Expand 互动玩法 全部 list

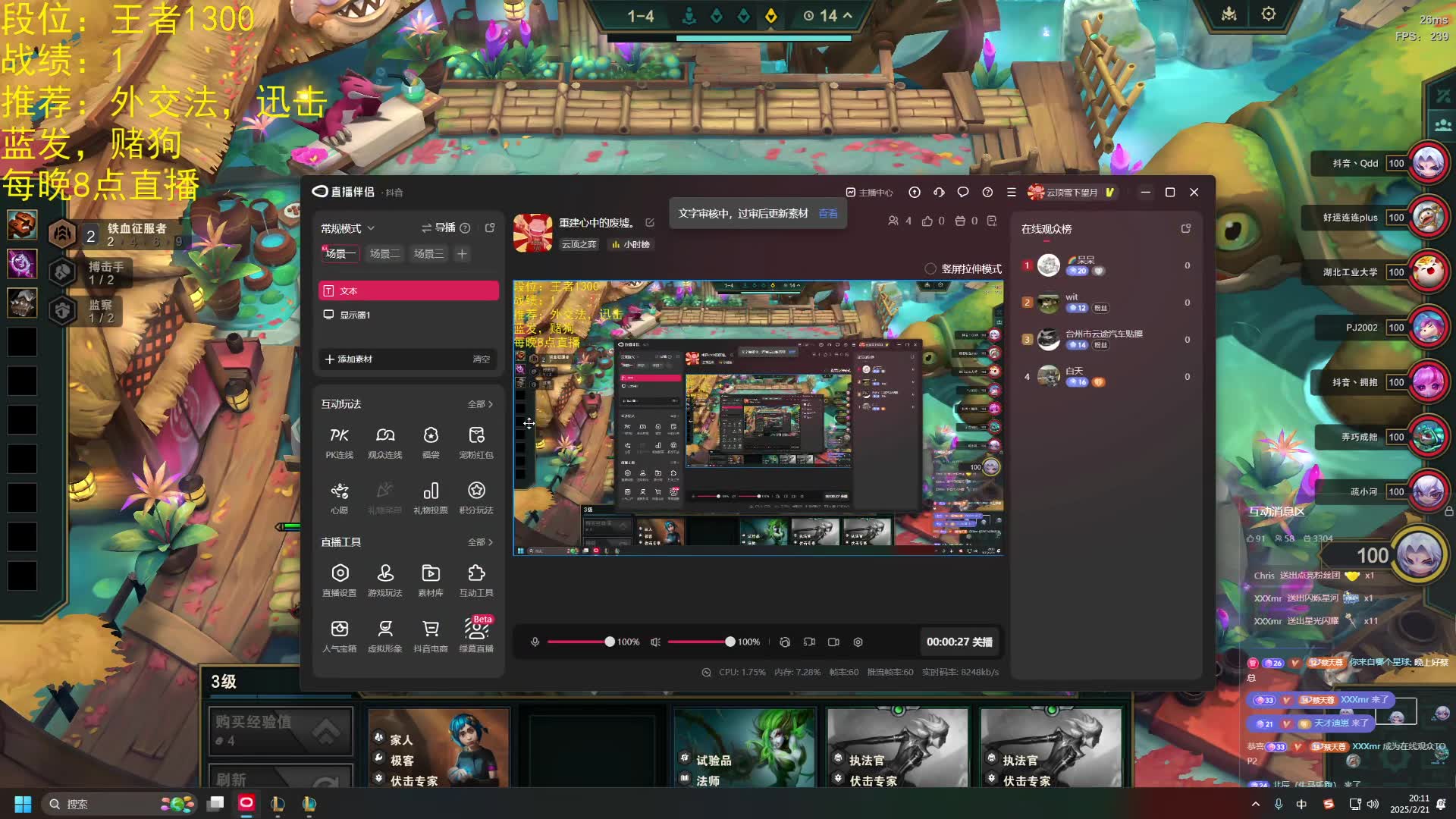tap(480, 404)
